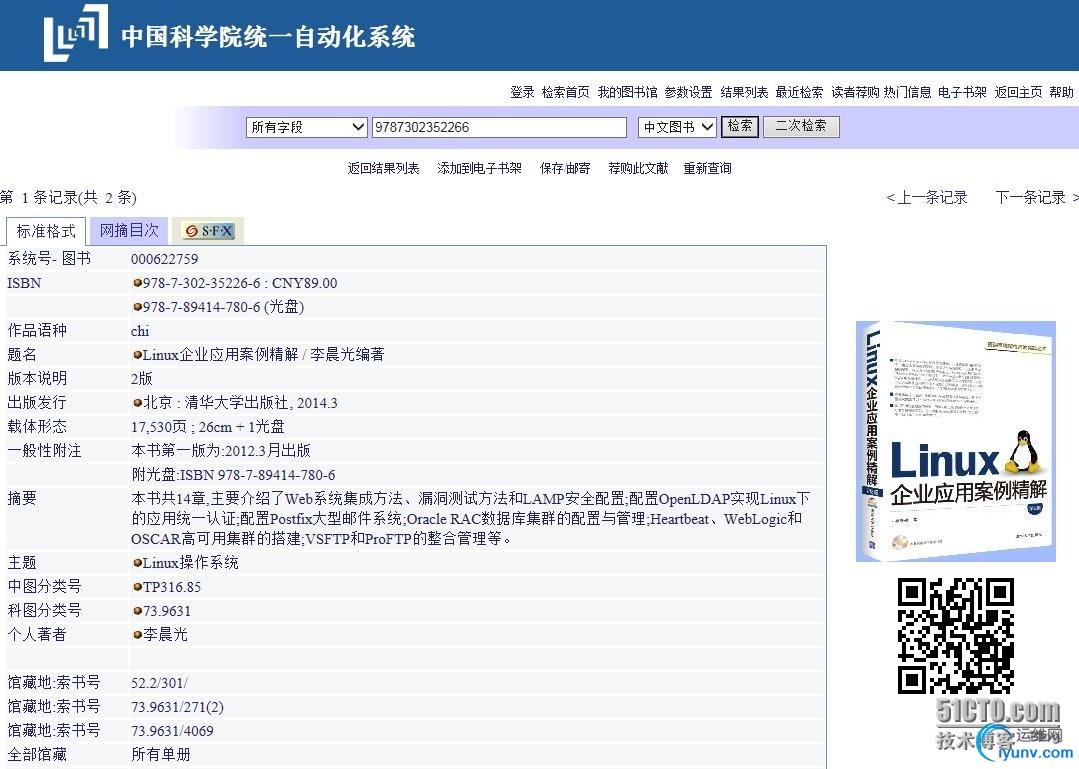The width and height of the screenshot is (1079, 769).
Task: Click bullet icon beside title Linux企业应用案例精解
Action: click(138, 355)
